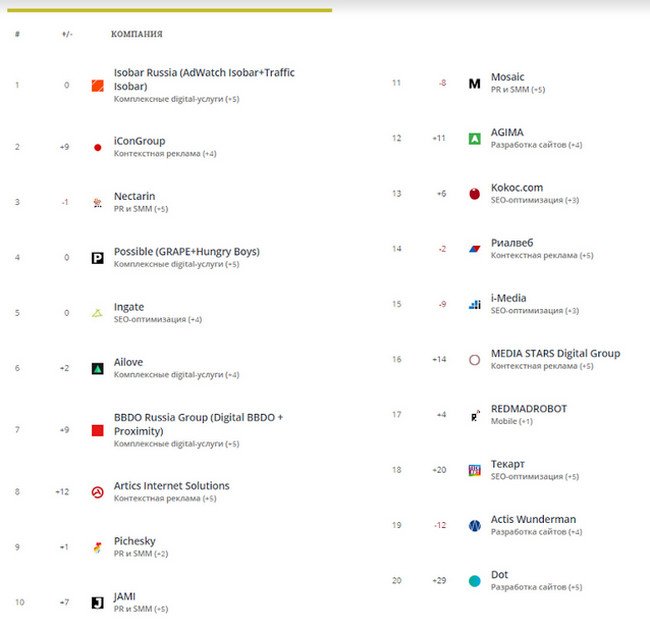Open MEDIA STARS Digital Group link
The image size is (650, 630).
pyautogui.click(x=555, y=354)
